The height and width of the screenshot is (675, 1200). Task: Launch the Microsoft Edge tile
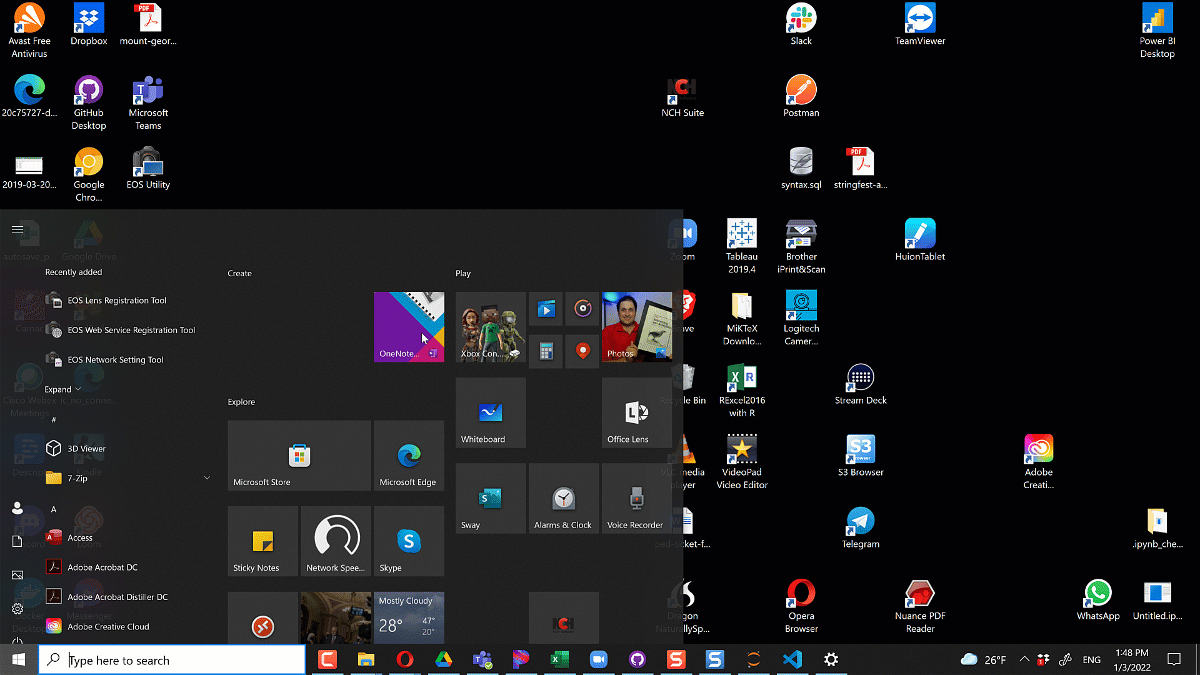click(408, 456)
